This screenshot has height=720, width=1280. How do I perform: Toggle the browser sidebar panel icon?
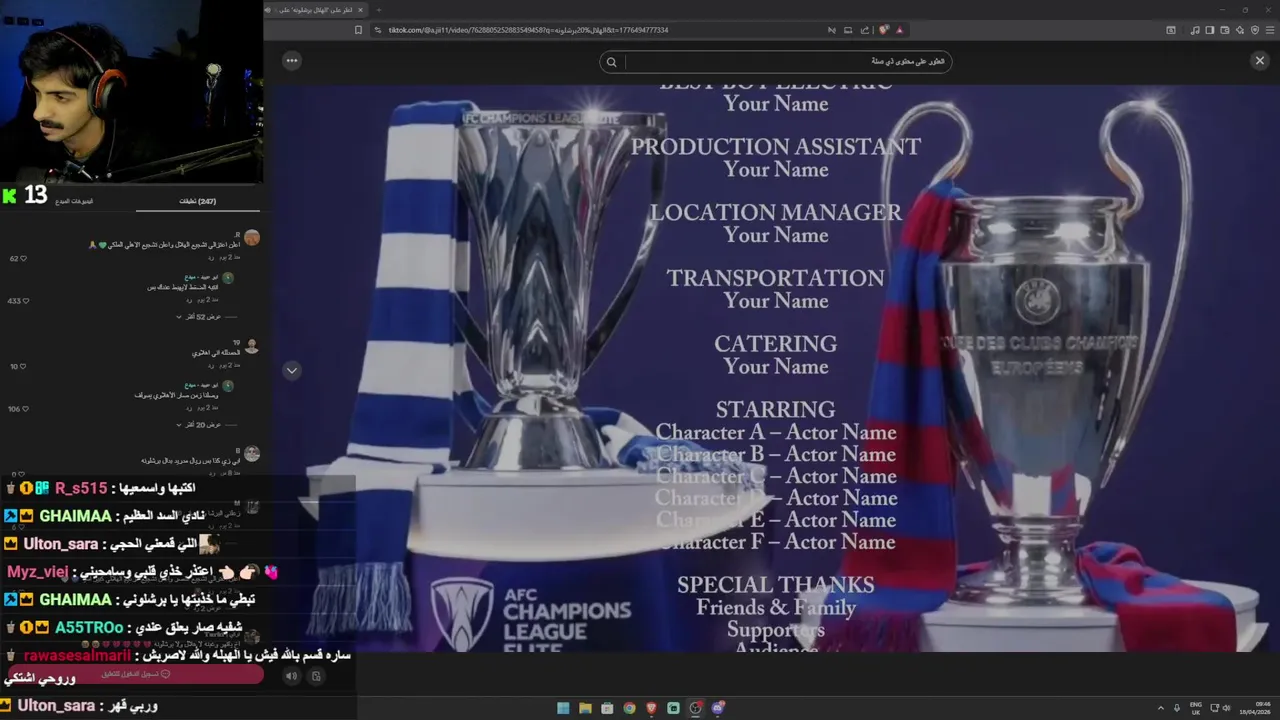pyautogui.click(x=1210, y=30)
